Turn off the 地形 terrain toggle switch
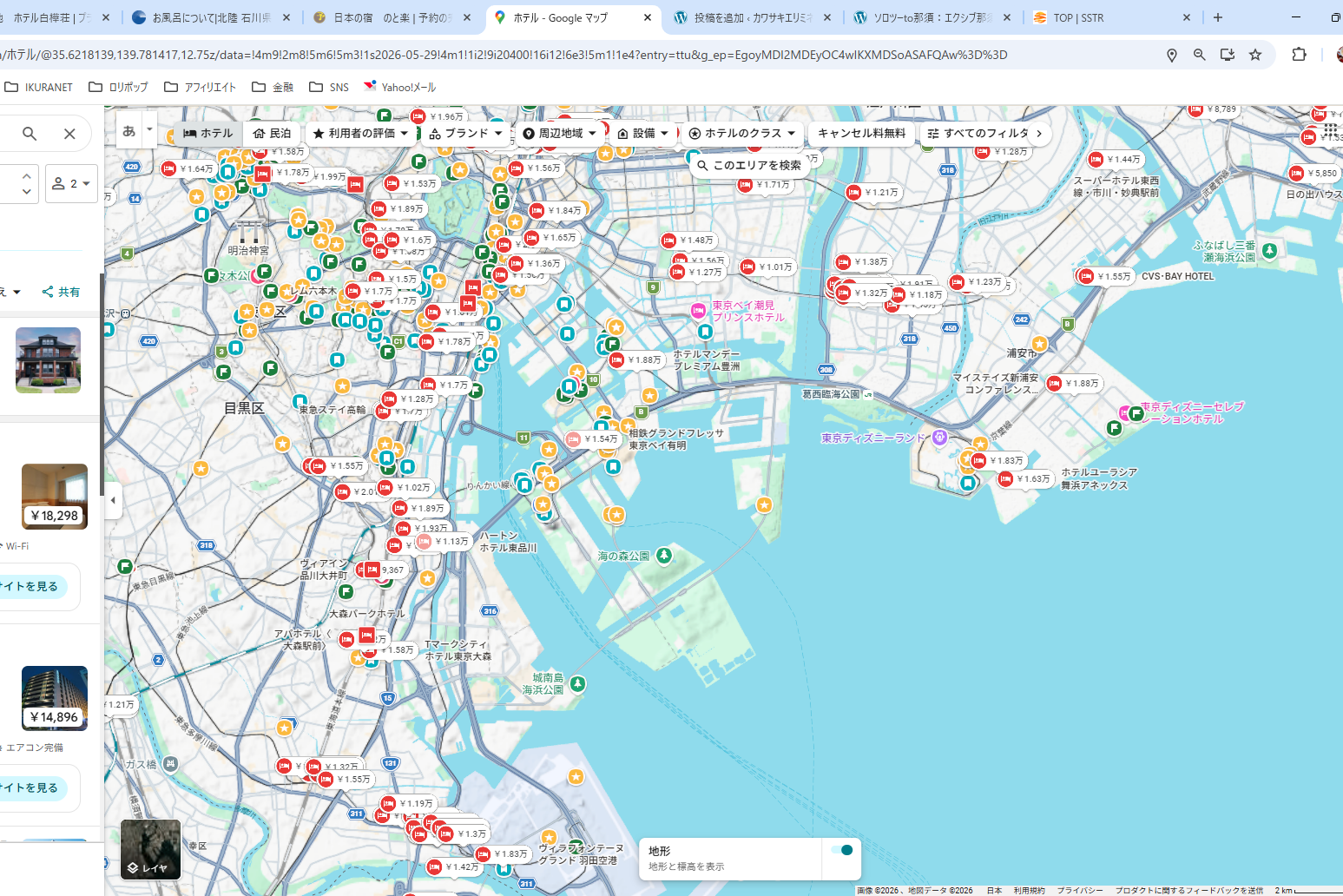Screen dimensions: 1343x896 tap(840, 850)
